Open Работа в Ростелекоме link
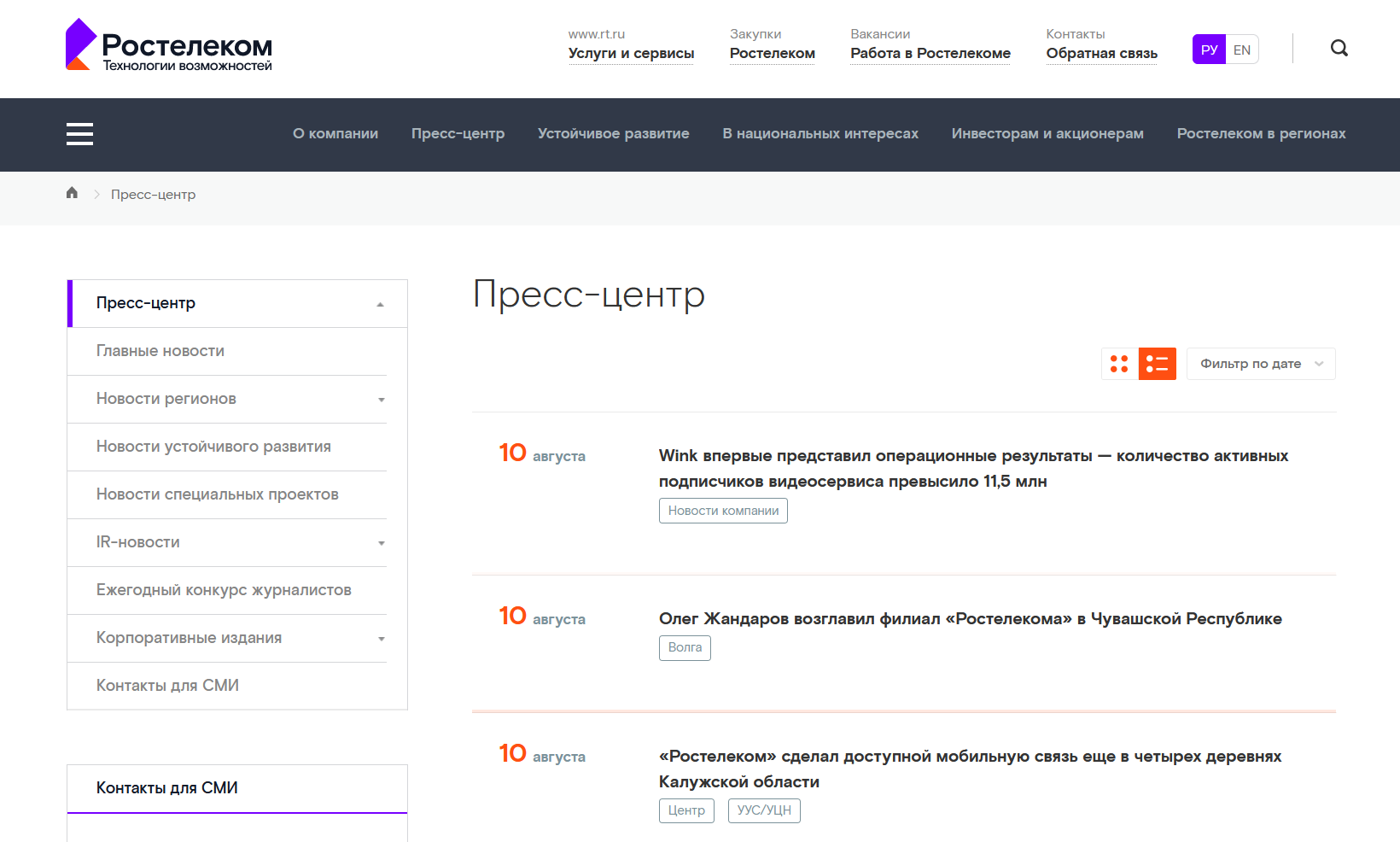 click(x=930, y=53)
